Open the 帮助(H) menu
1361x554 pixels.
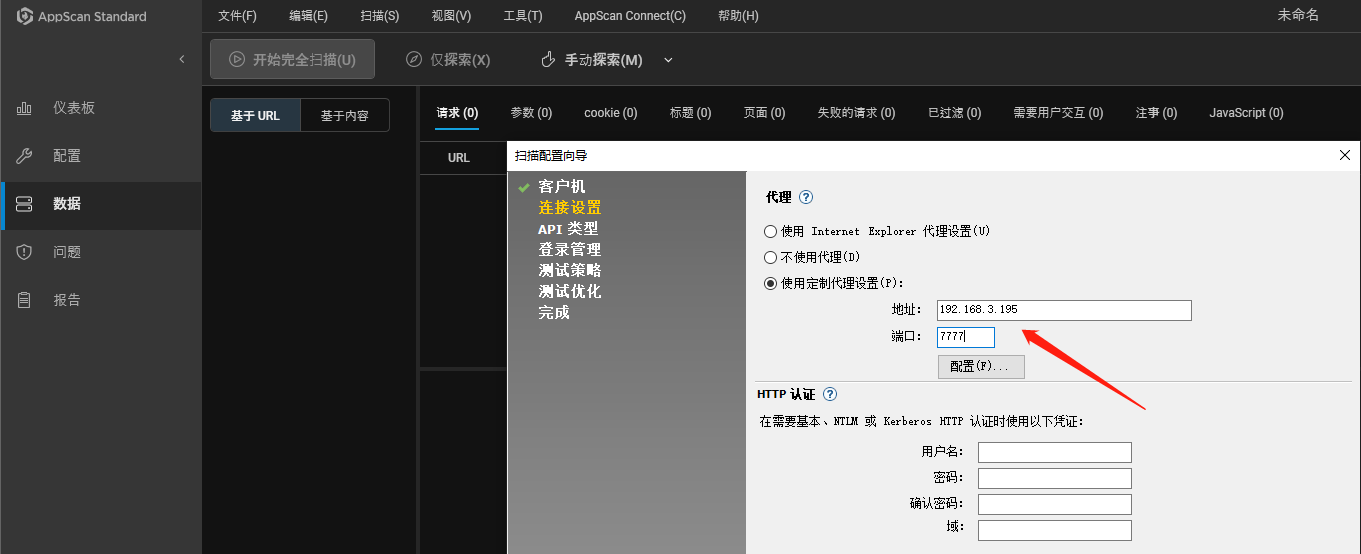pos(738,16)
